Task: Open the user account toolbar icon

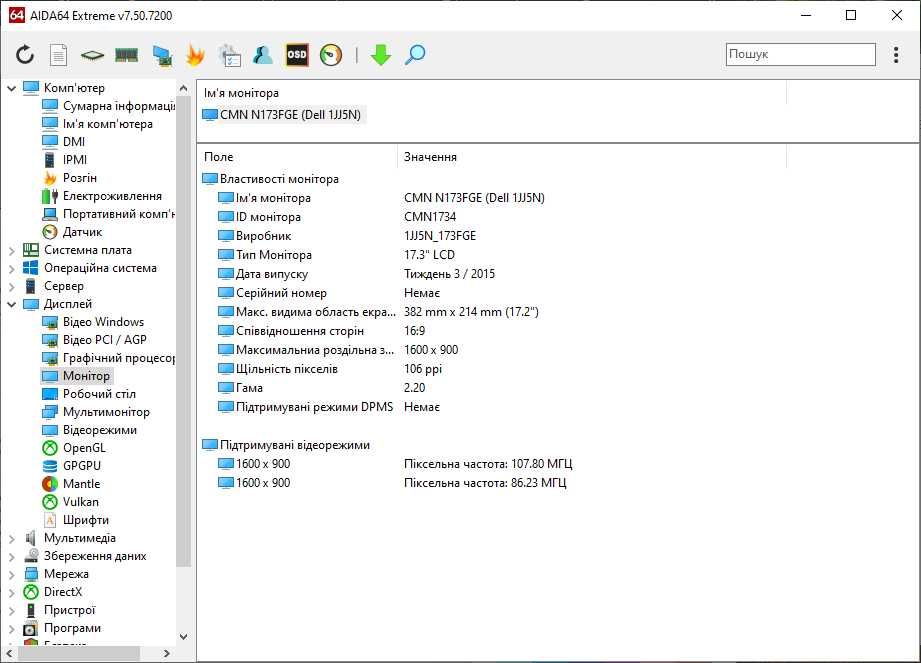Action: 263,55
